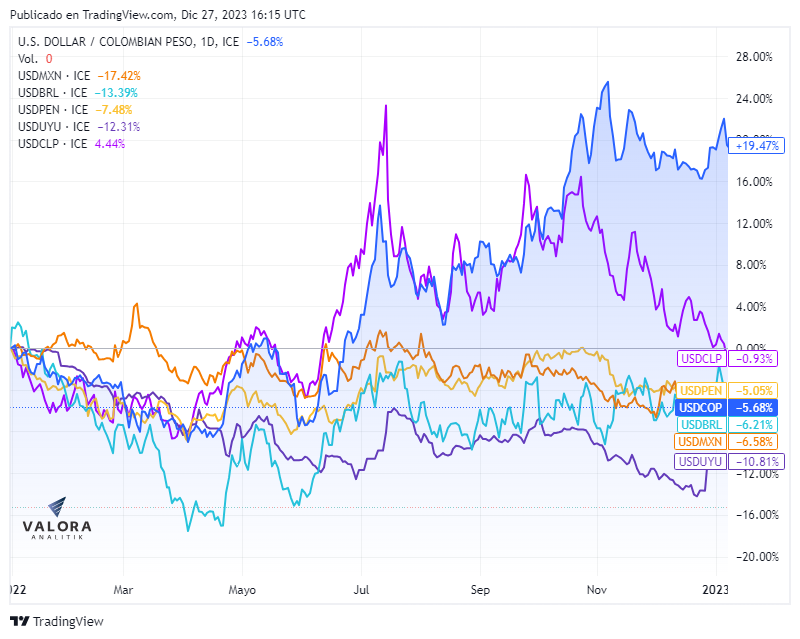Click the USDMXN orange price label

pos(699,441)
